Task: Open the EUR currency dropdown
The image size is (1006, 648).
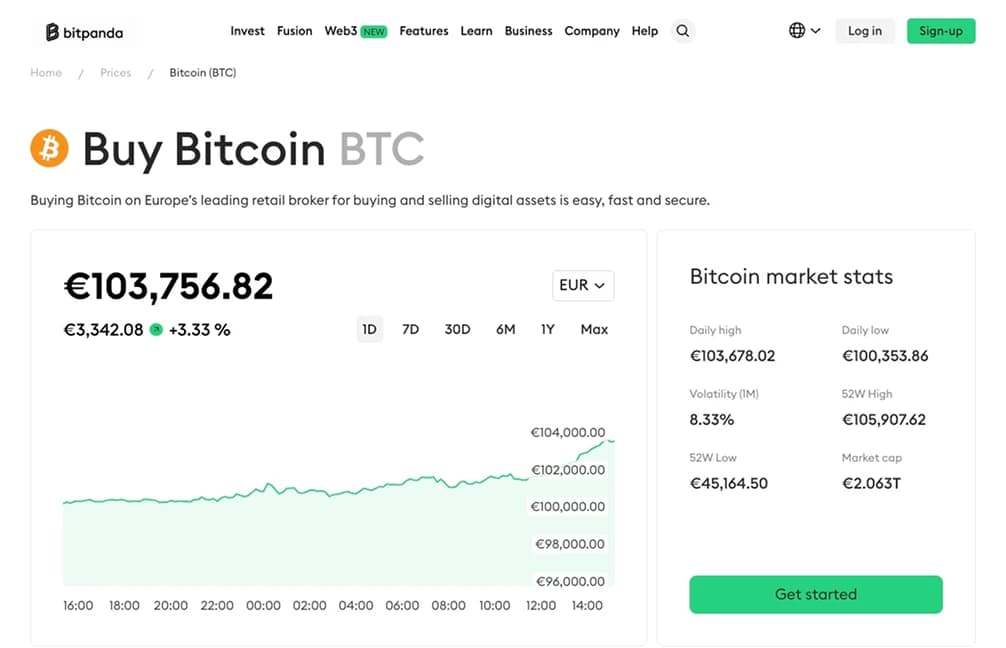Action: [583, 285]
